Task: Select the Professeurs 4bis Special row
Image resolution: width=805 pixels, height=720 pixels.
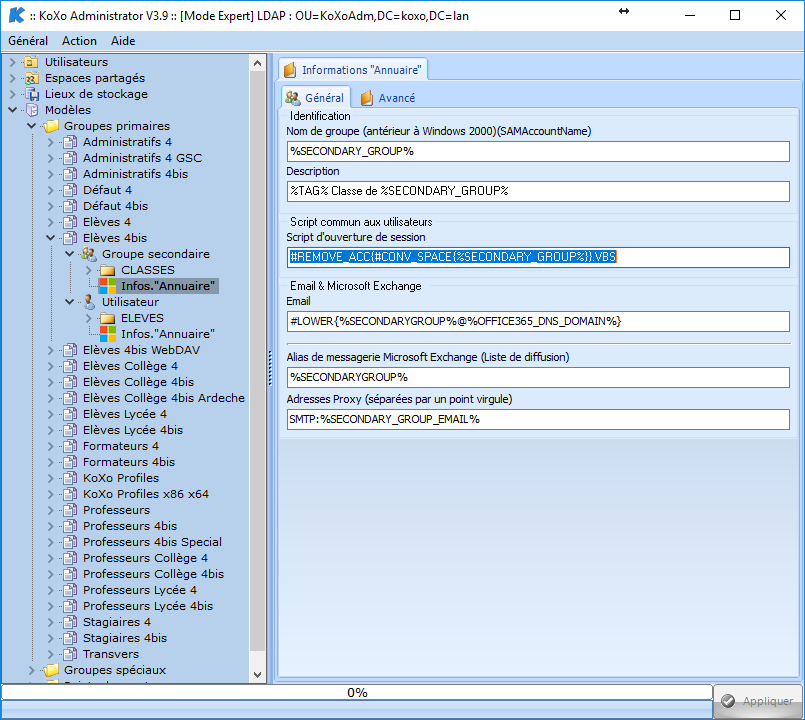Action: [152, 542]
